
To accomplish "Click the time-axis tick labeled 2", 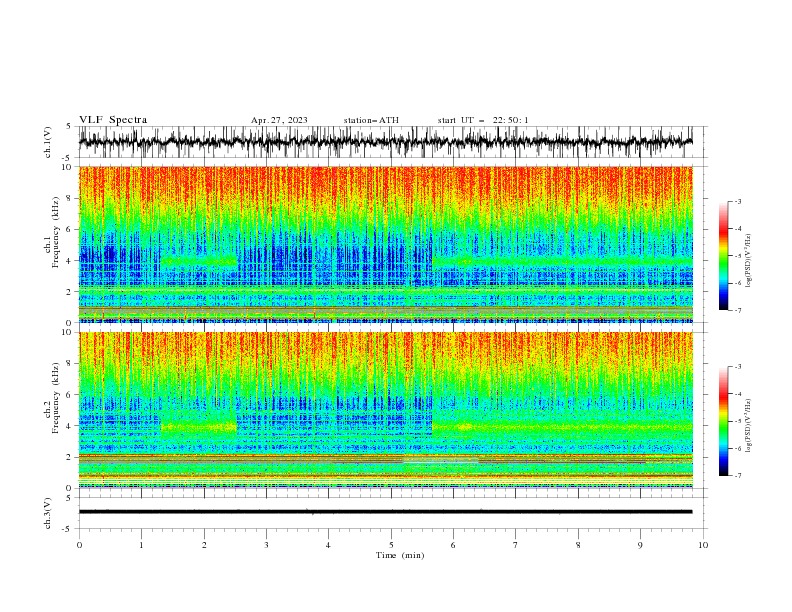I will (204, 545).
